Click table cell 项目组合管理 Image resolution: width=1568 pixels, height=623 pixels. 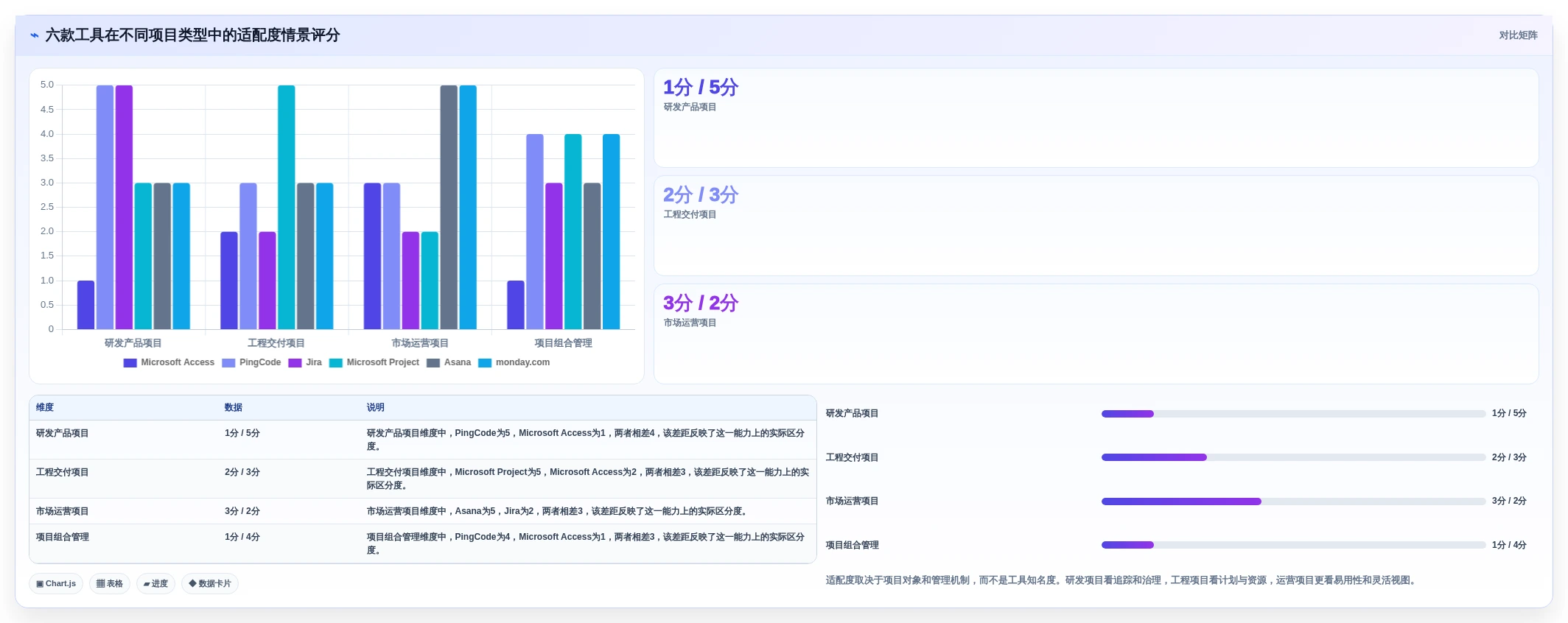pyautogui.click(x=63, y=538)
